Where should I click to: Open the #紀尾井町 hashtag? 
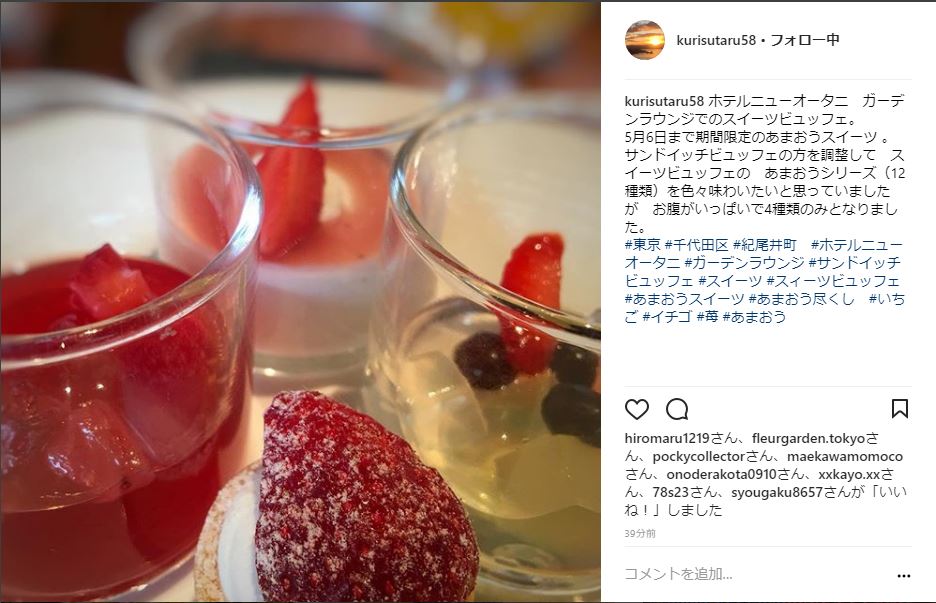(765, 245)
